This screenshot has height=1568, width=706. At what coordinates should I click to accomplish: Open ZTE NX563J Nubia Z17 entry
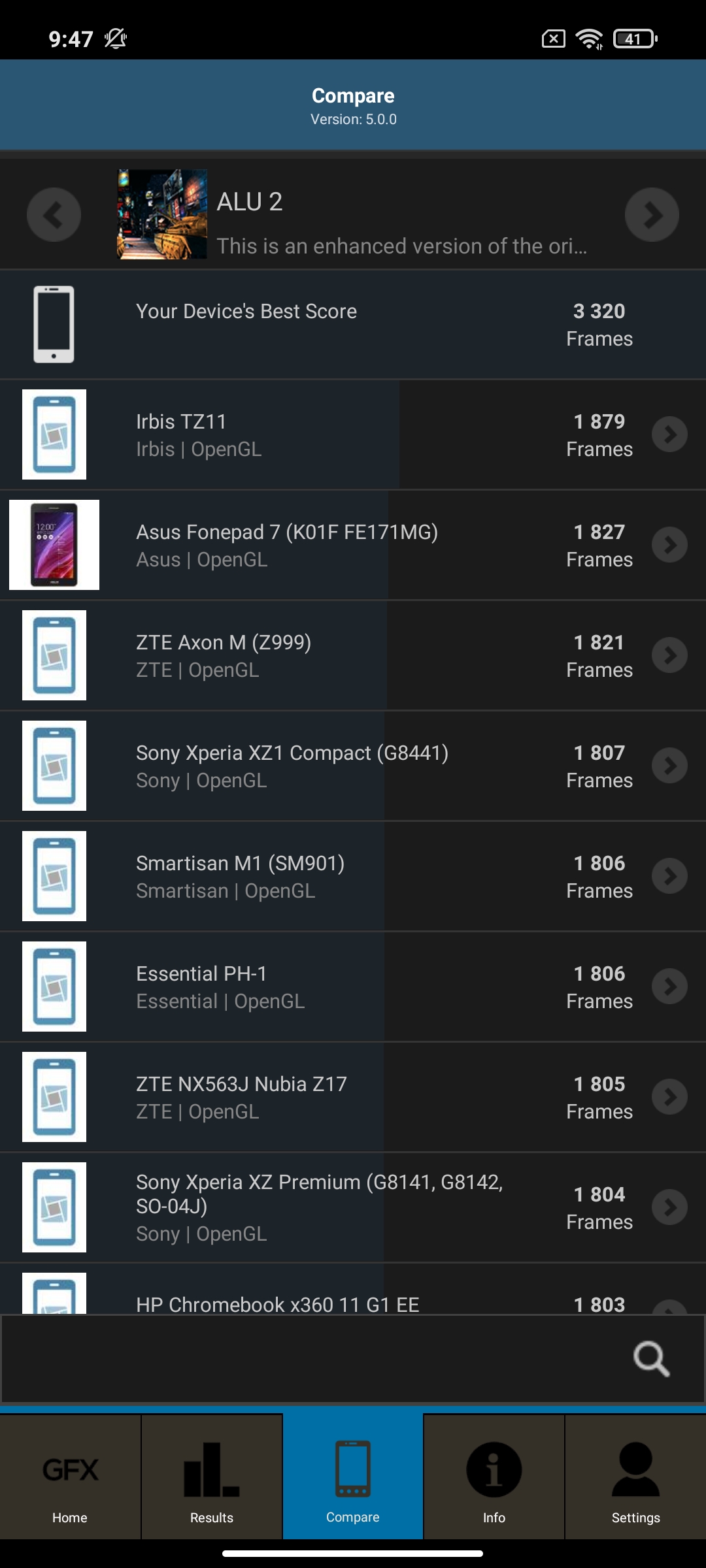point(241,1096)
